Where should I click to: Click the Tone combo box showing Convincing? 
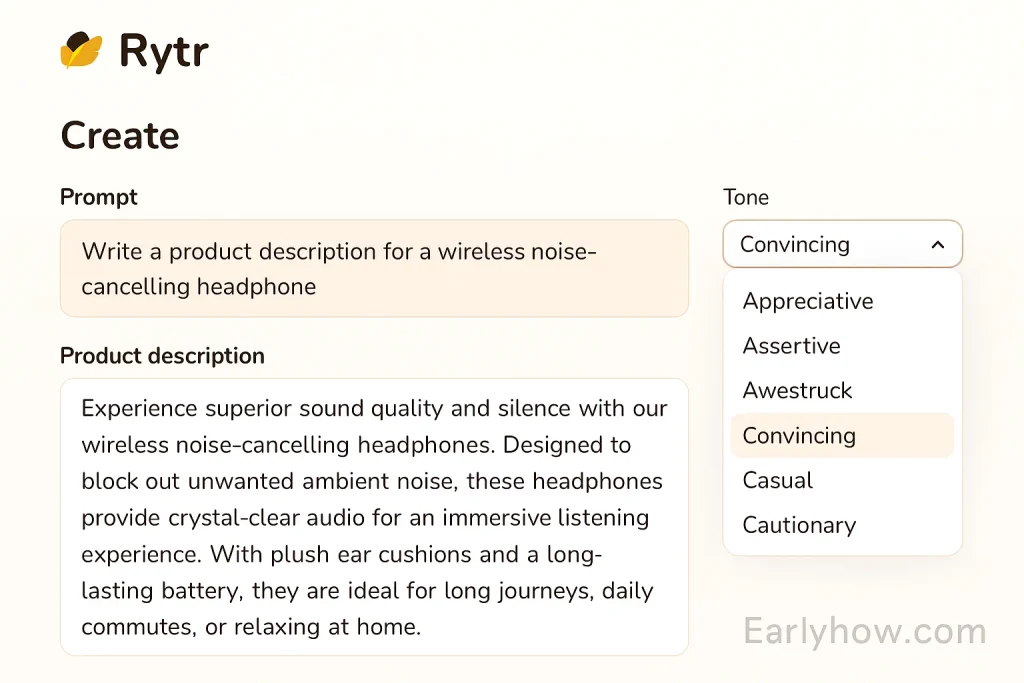830,244
